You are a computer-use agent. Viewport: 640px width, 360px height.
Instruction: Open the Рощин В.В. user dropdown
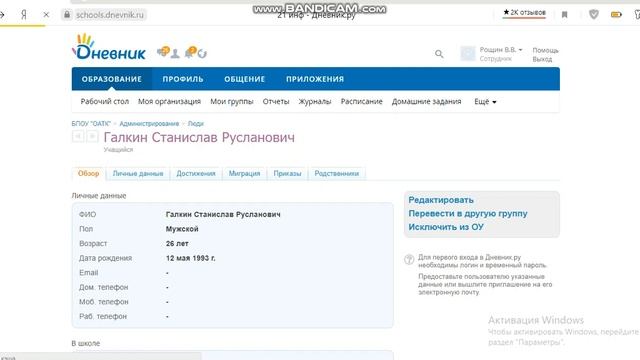[501, 50]
